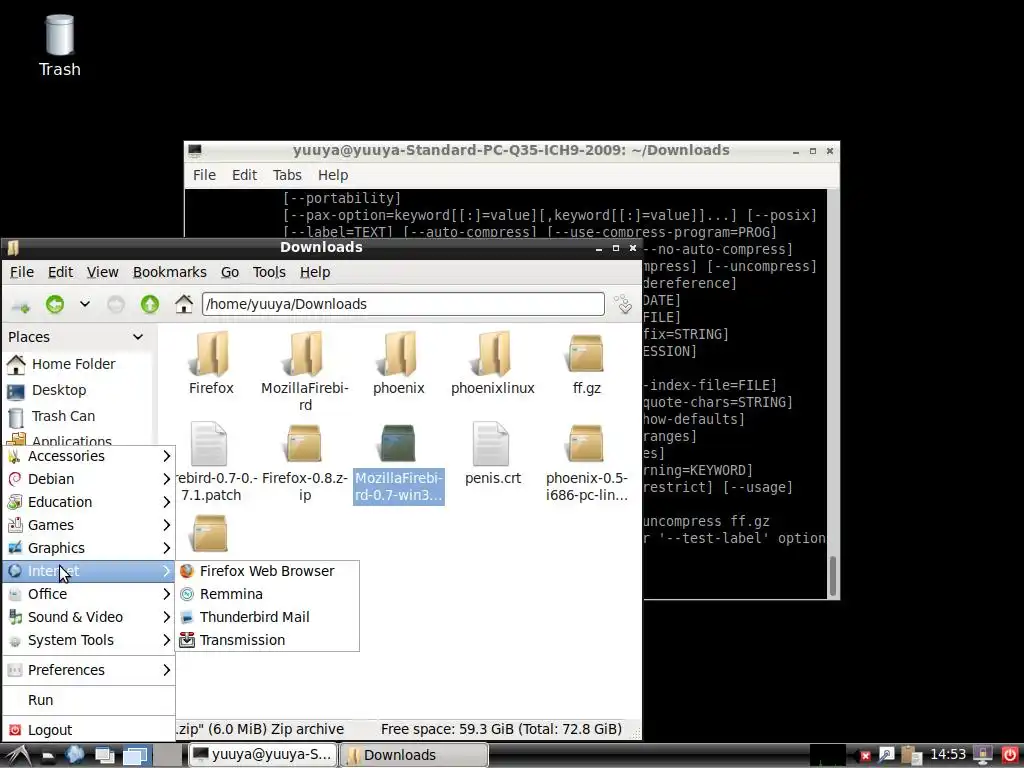Go to home via toolbar house icon

pos(184,304)
